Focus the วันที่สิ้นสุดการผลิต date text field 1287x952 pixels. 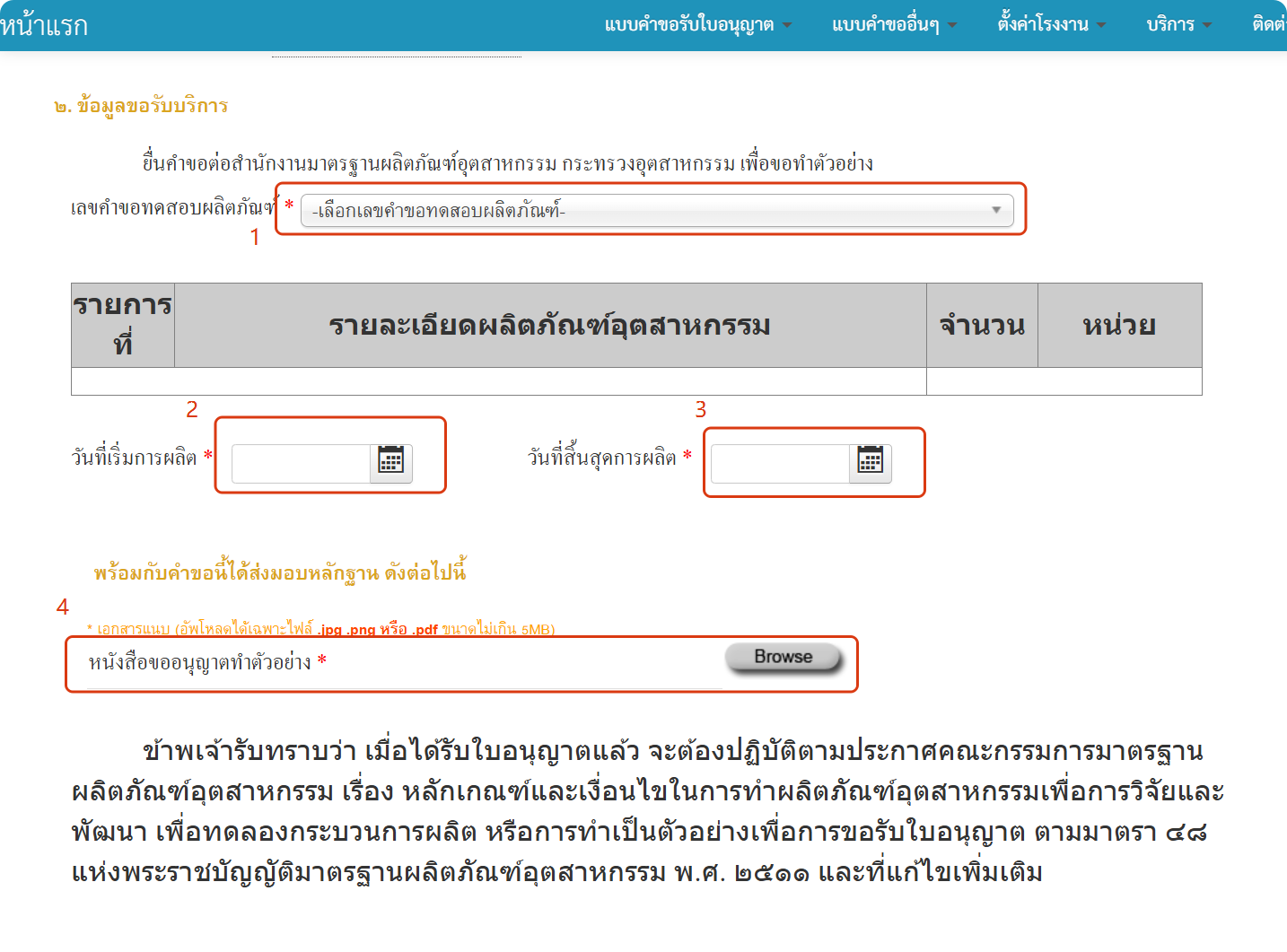coord(780,463)
